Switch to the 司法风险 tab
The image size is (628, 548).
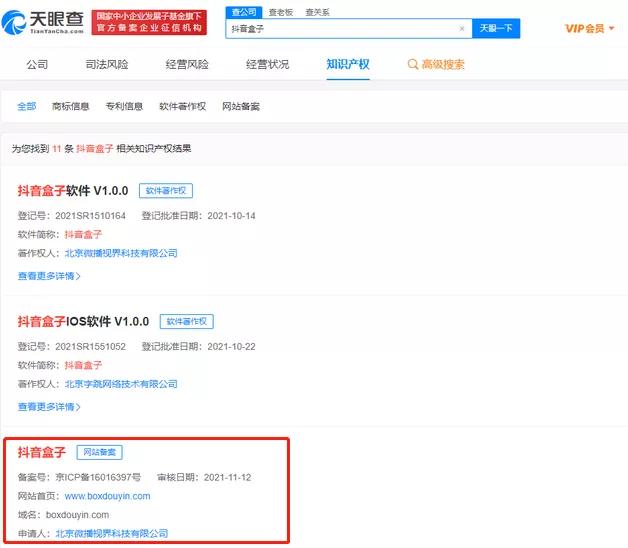107,64
